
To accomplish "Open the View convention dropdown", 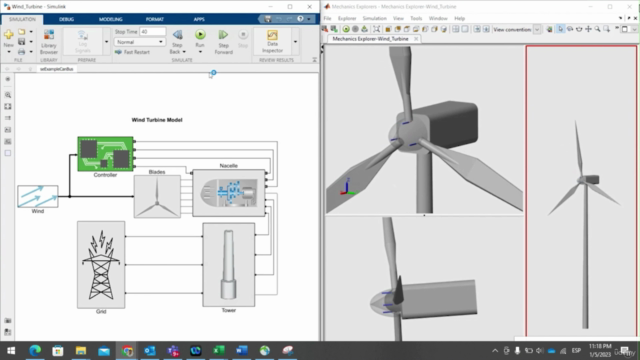I will 537,29.
